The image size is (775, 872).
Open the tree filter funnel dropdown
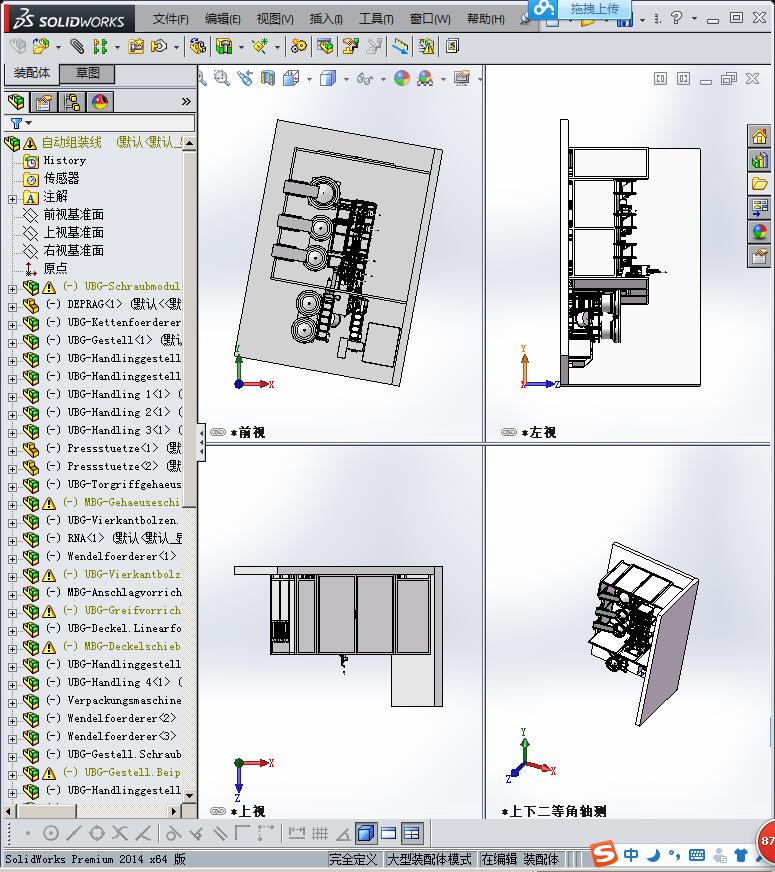pyautogui.click(x=21, y=123)
